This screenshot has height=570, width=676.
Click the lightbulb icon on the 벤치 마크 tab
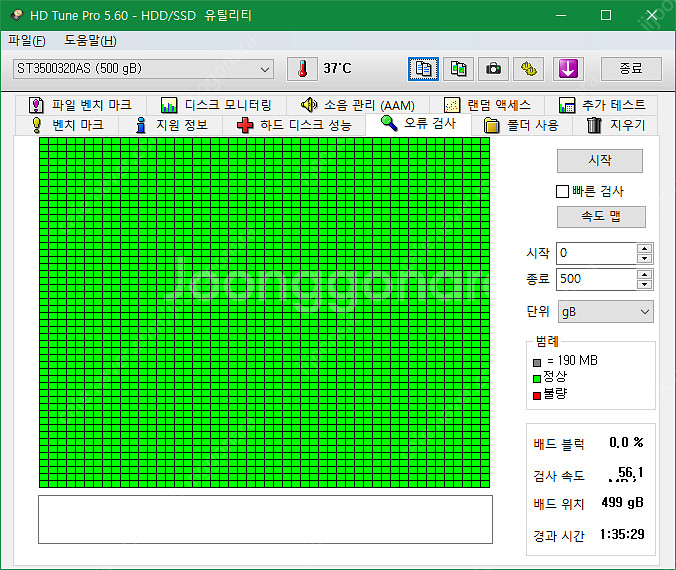(37, 125)
